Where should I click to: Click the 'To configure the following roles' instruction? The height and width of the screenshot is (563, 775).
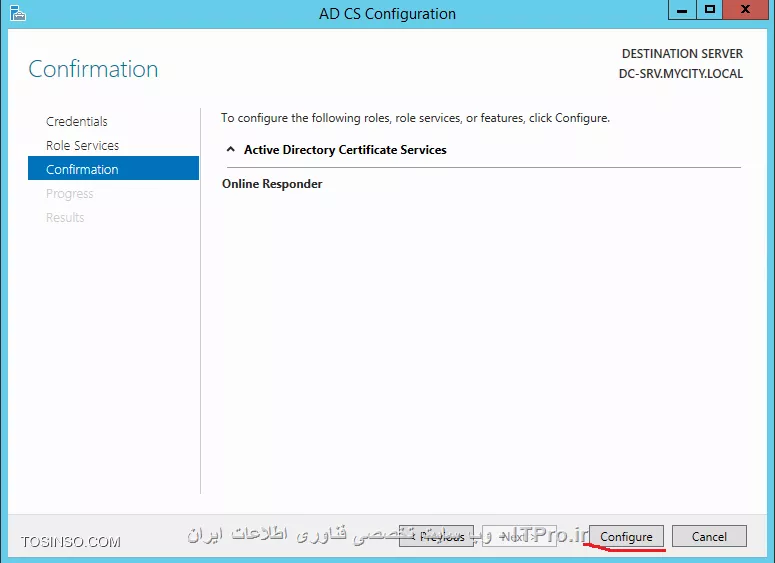[415, 118]
